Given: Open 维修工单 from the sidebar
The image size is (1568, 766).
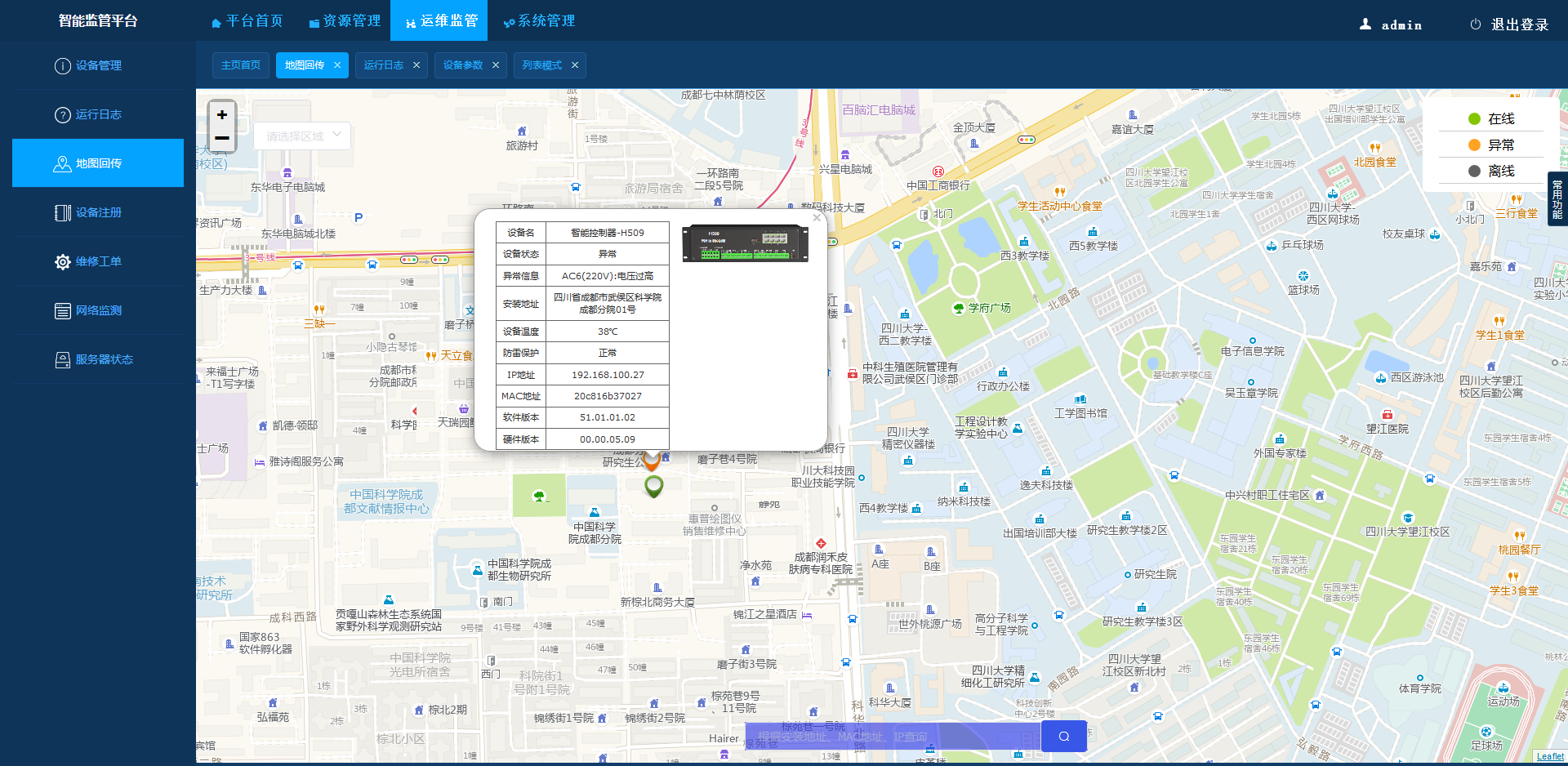Looking at the screenshot, I should [x=98, y=261].
